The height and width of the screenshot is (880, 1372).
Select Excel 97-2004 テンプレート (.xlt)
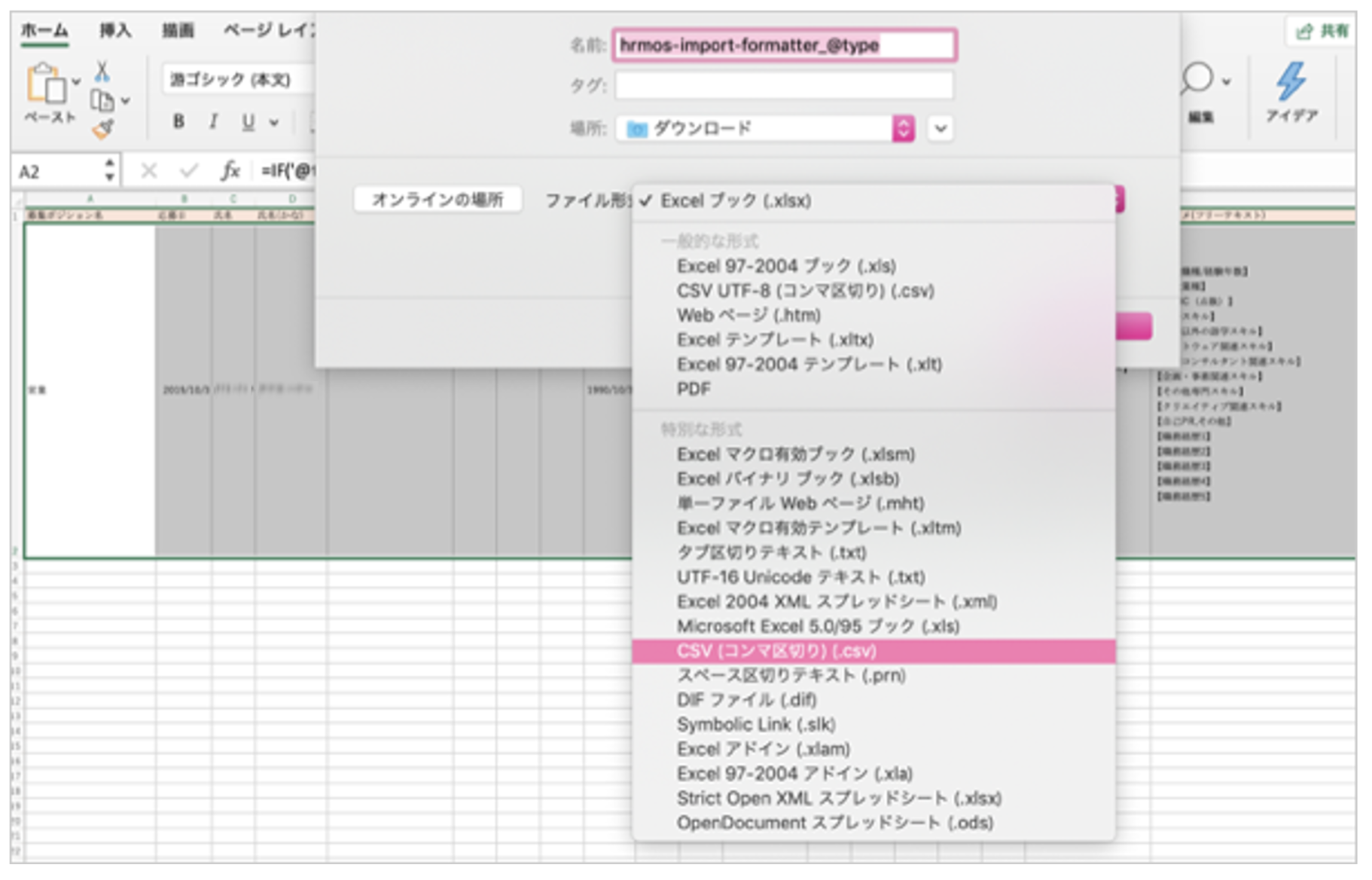(874, 365)
